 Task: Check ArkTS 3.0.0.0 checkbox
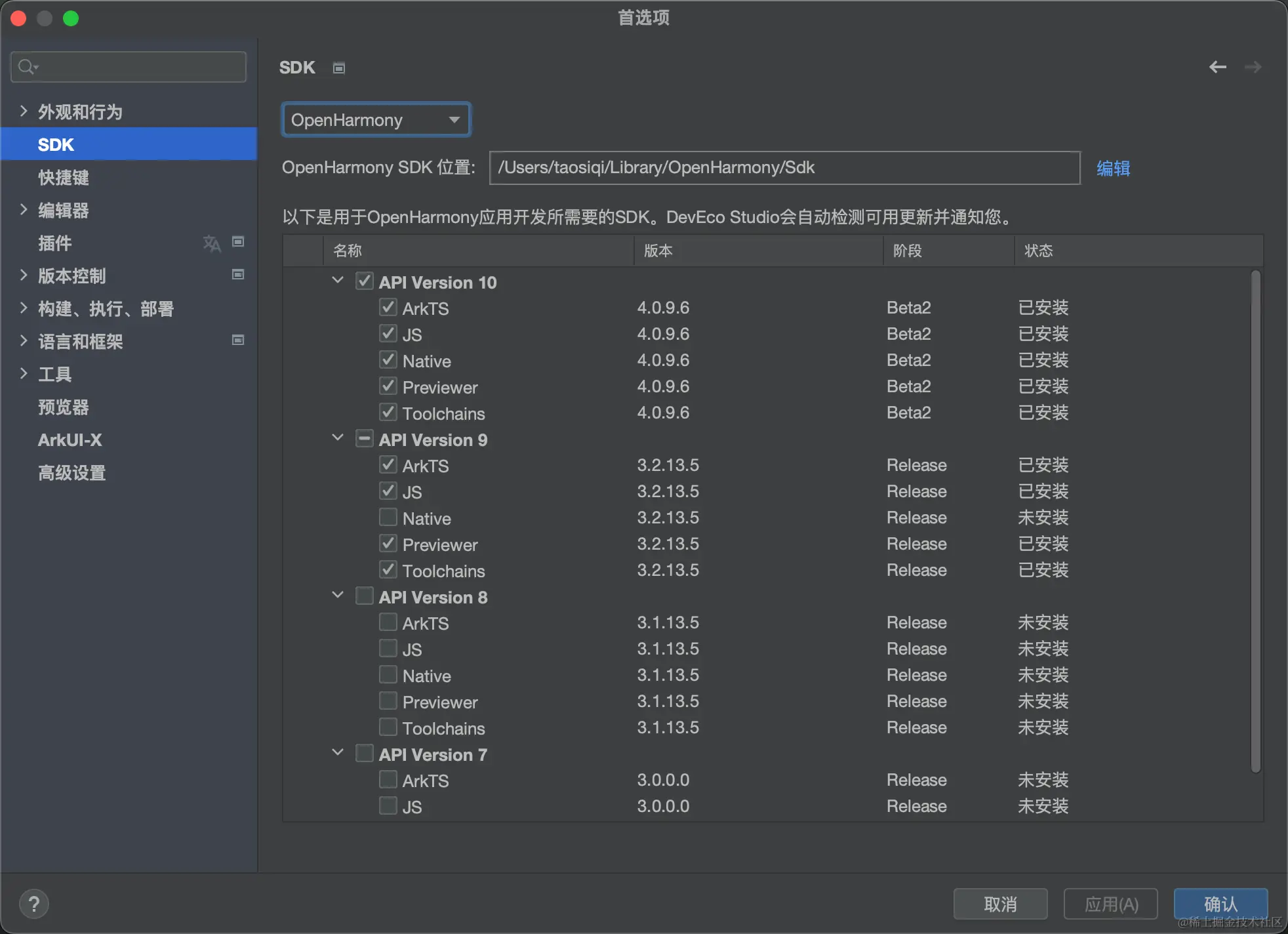coord(388,779)
